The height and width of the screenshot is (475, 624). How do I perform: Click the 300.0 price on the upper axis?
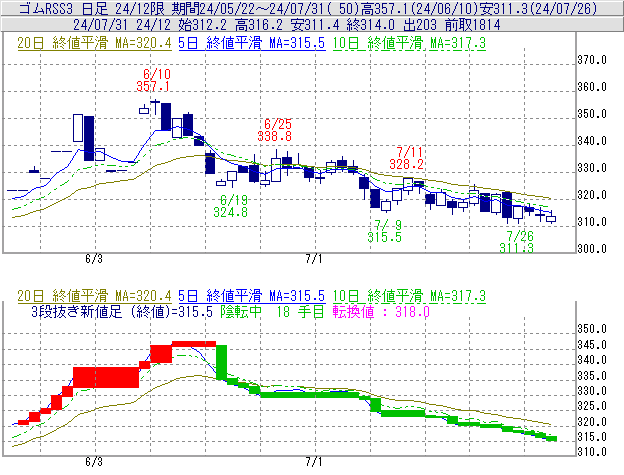pyautogui.click(x=592, y=249)
